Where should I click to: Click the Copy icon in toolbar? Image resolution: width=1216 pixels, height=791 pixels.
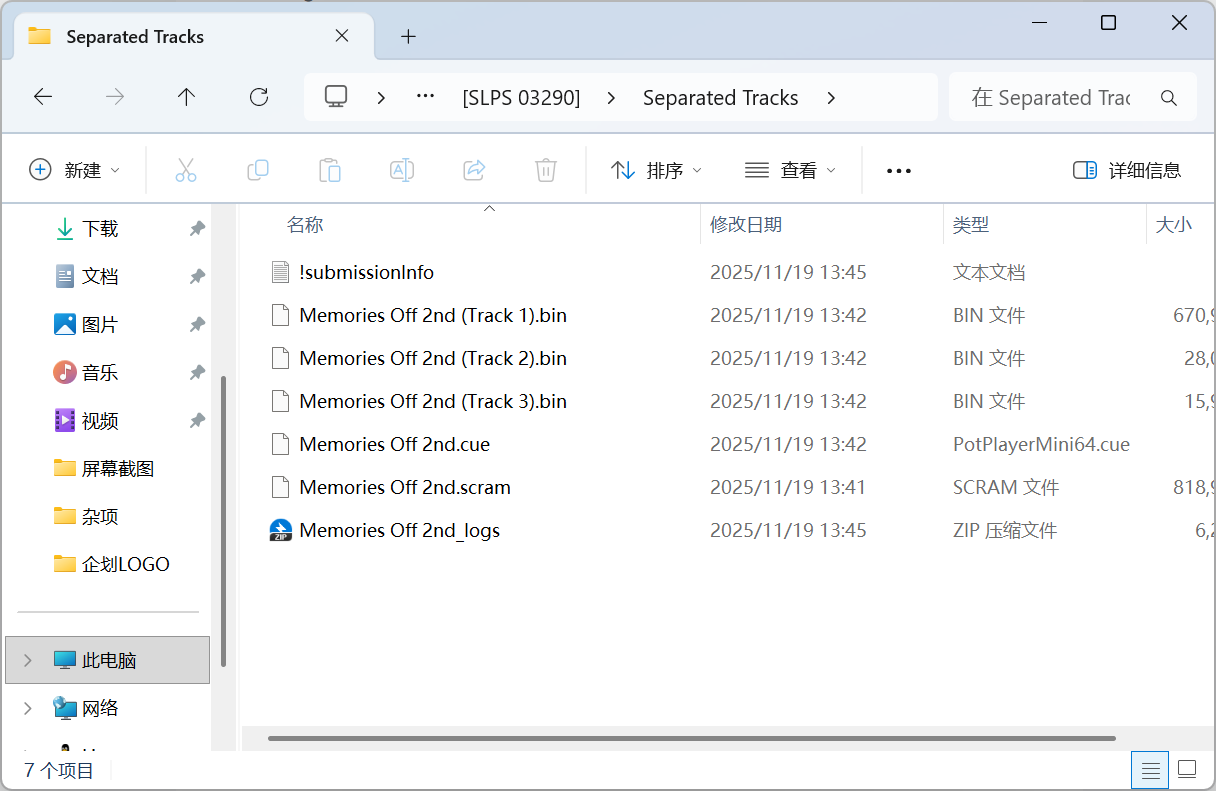click(x=258, y=170)
